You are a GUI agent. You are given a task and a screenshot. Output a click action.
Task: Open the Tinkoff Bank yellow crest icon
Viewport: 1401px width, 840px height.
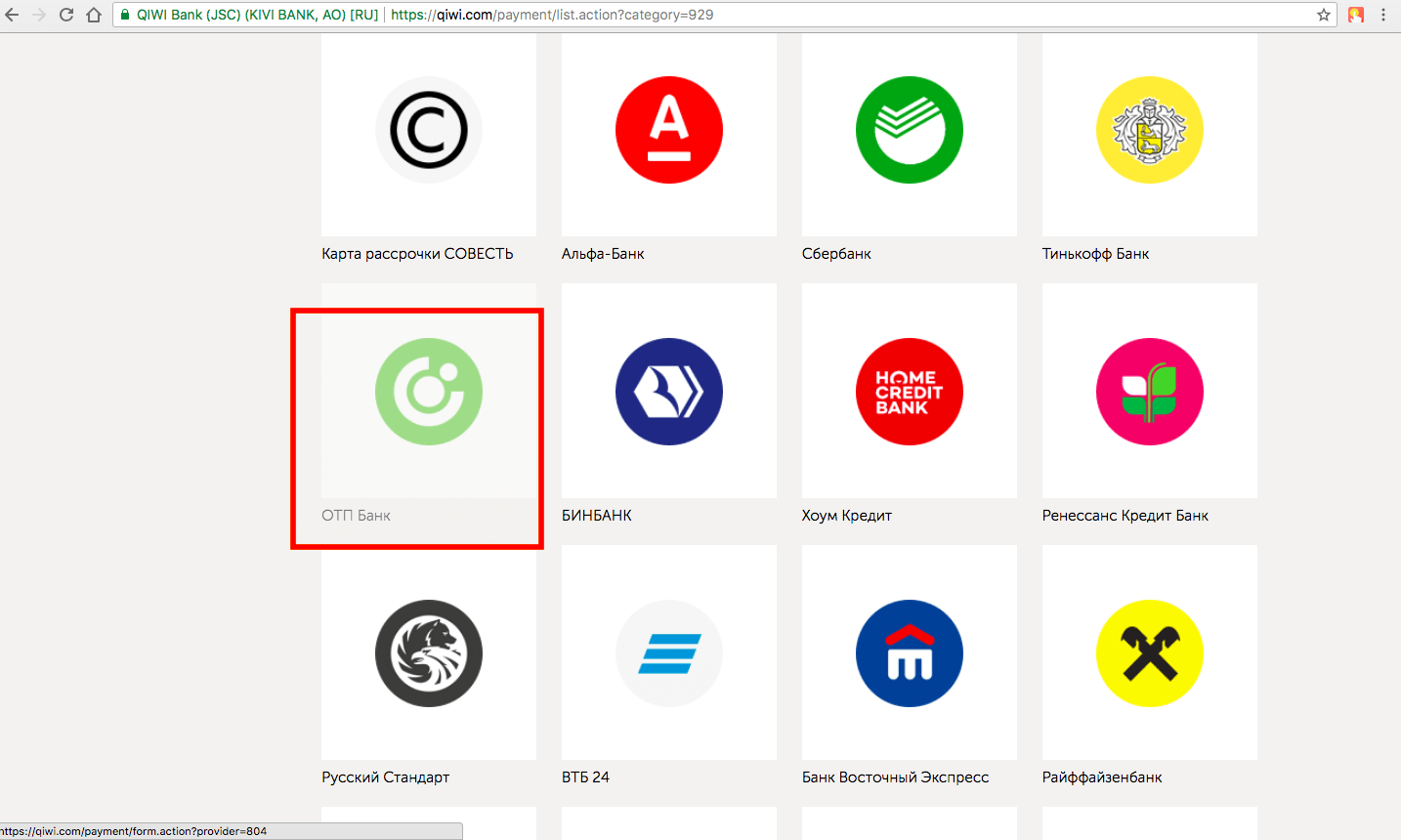point(1150,130)
